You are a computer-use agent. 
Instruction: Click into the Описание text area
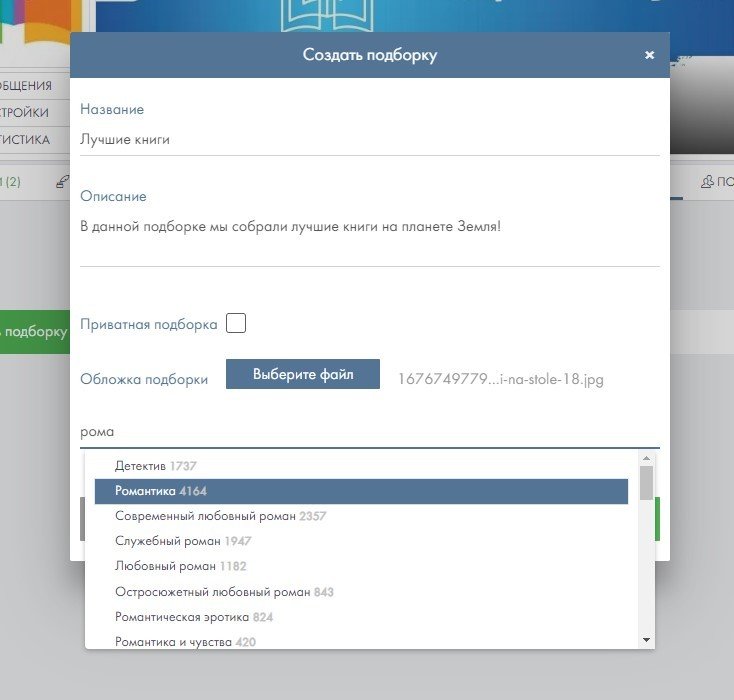[369, 238]
